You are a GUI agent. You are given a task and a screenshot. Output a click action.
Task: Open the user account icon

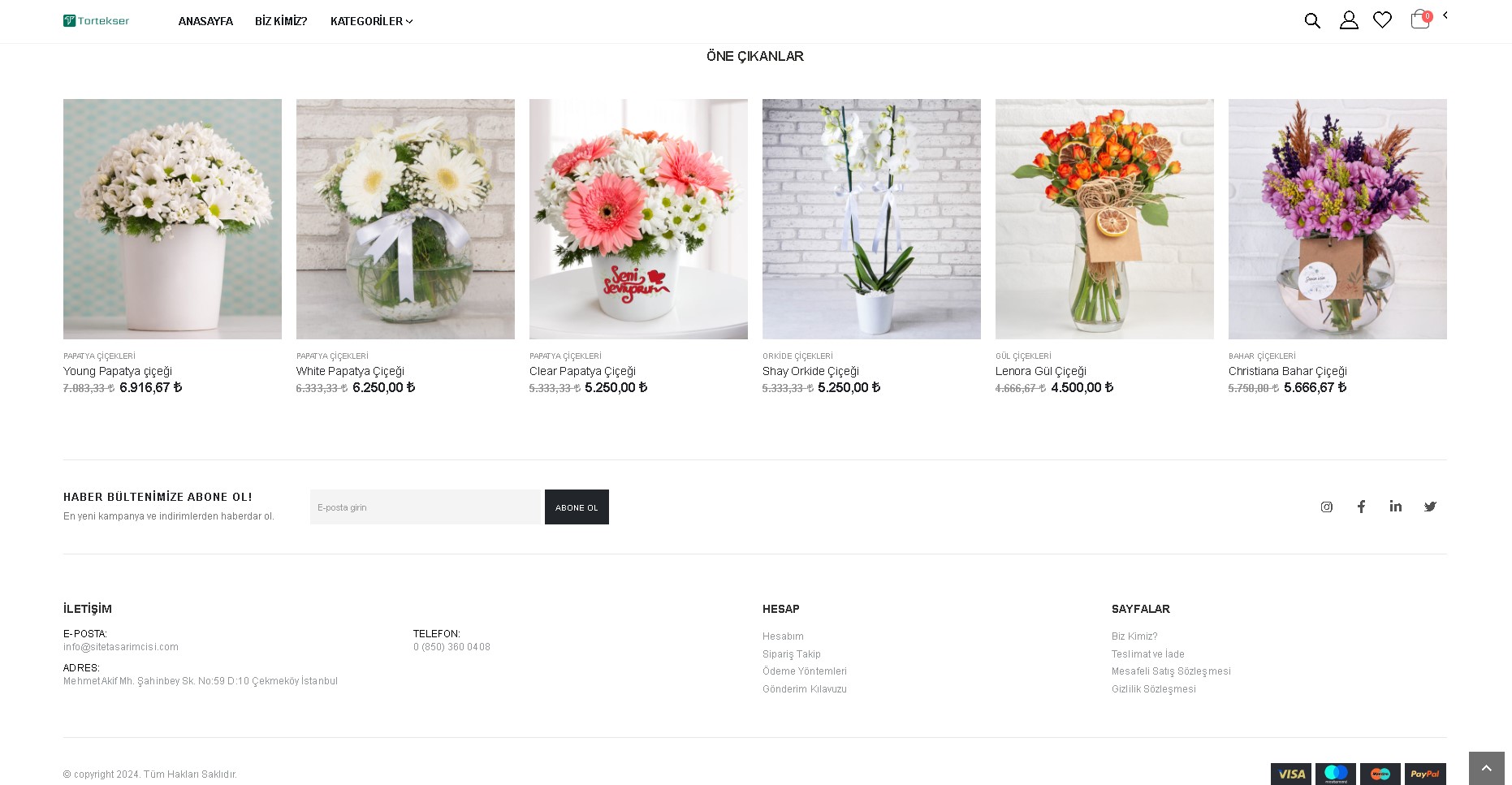click(1349, 20)
